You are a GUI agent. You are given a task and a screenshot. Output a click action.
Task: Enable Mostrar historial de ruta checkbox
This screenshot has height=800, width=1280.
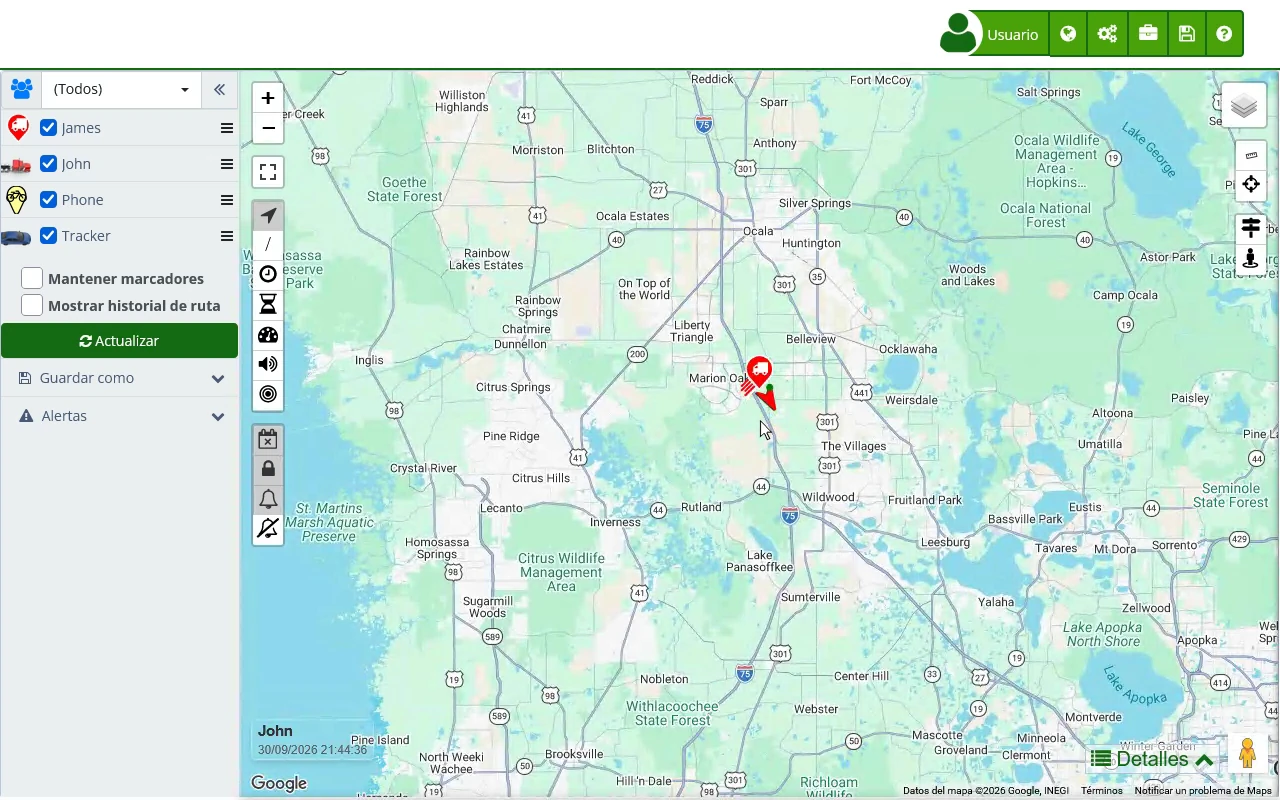click(32, 305)
